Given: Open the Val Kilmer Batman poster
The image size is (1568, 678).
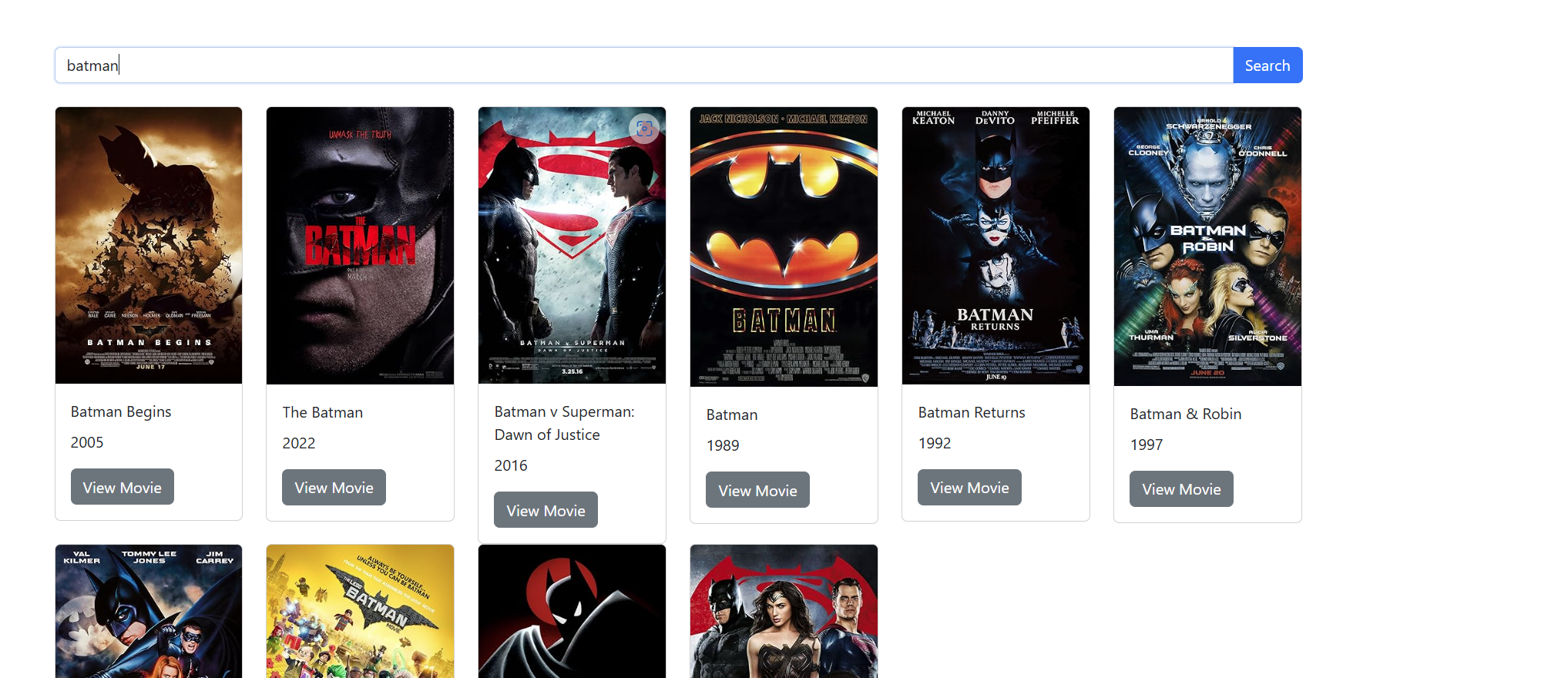Looking at the screenshot, I should click(x=149, y=611).
